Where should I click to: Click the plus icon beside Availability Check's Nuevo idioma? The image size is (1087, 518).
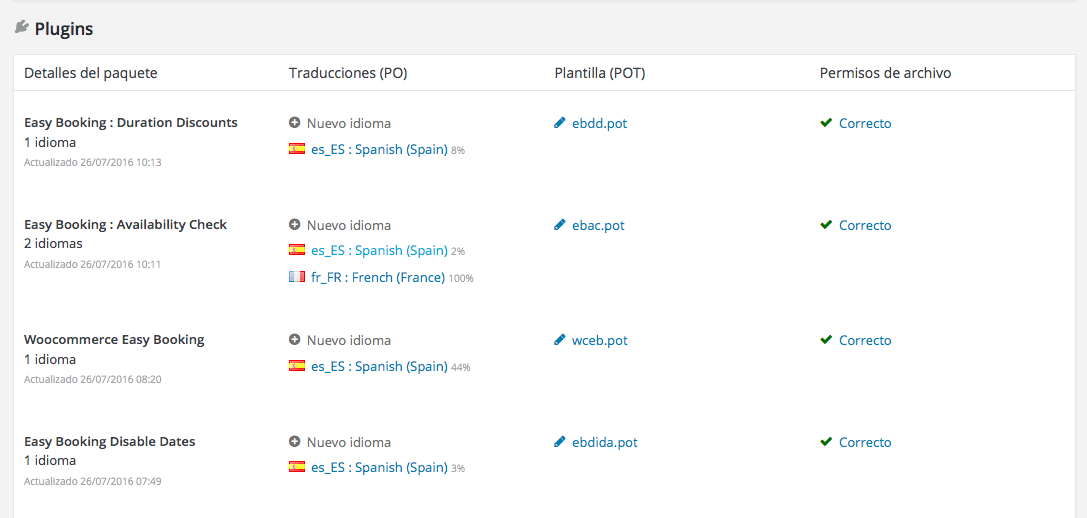[295, 225]
